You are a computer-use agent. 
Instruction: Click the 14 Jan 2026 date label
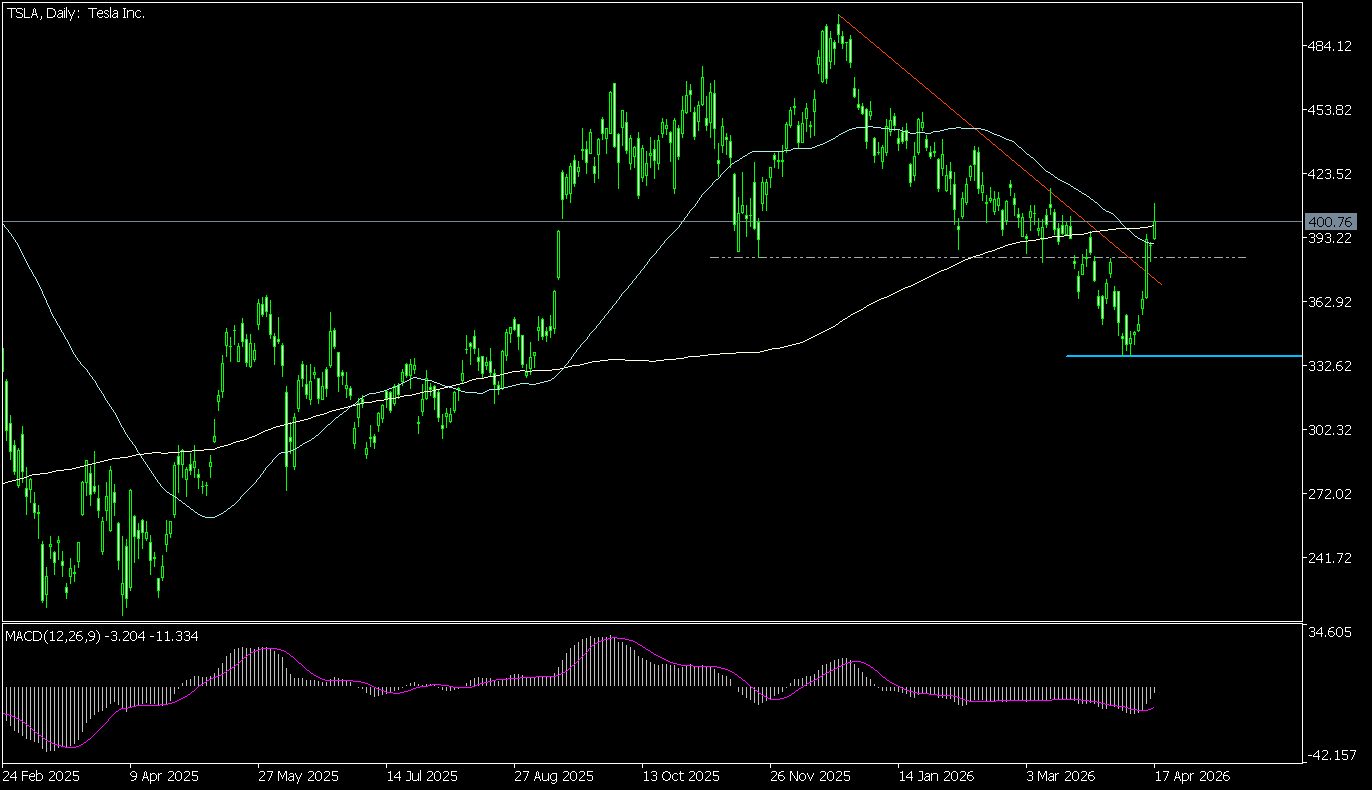[936, 776]
